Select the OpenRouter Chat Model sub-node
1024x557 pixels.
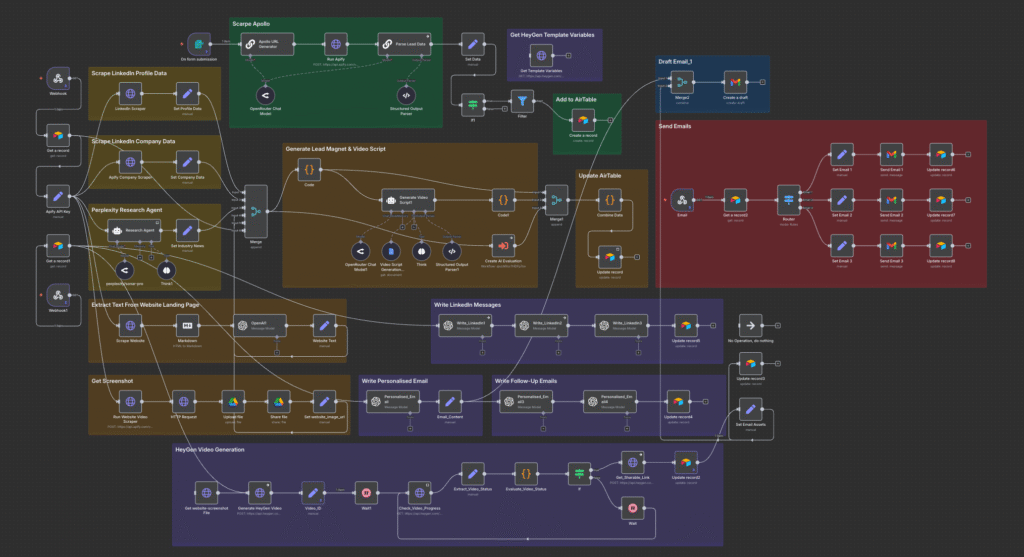pyautogui.click(x=265, y=96)
